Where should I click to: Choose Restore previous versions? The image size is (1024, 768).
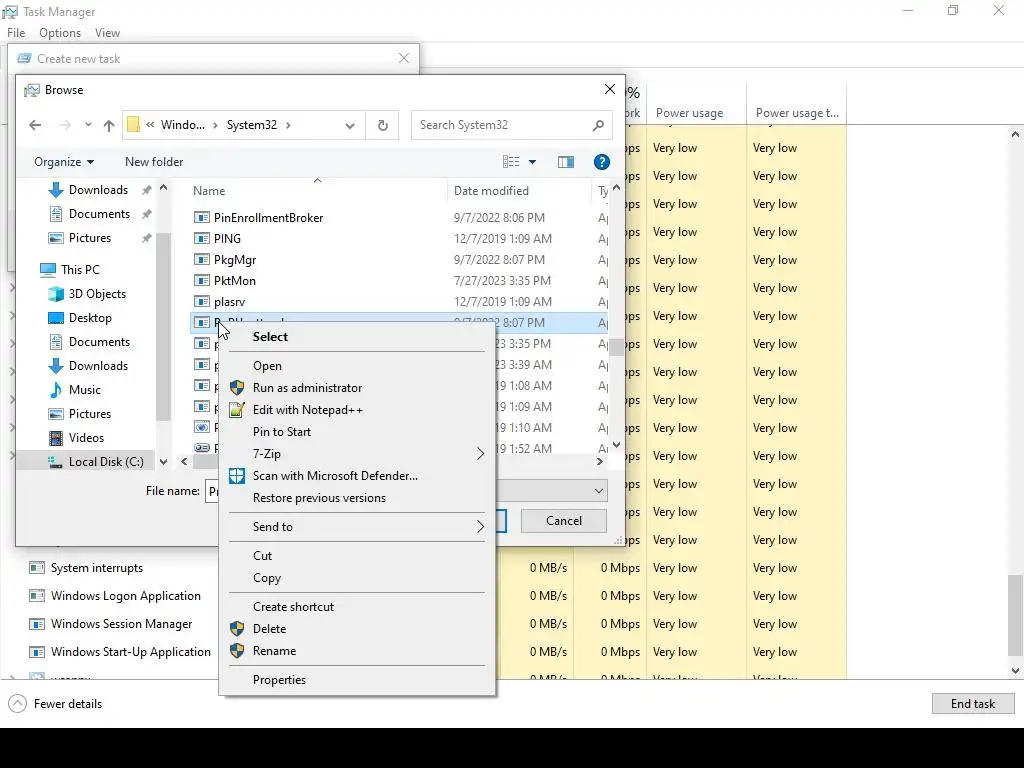tap(357, 498)
